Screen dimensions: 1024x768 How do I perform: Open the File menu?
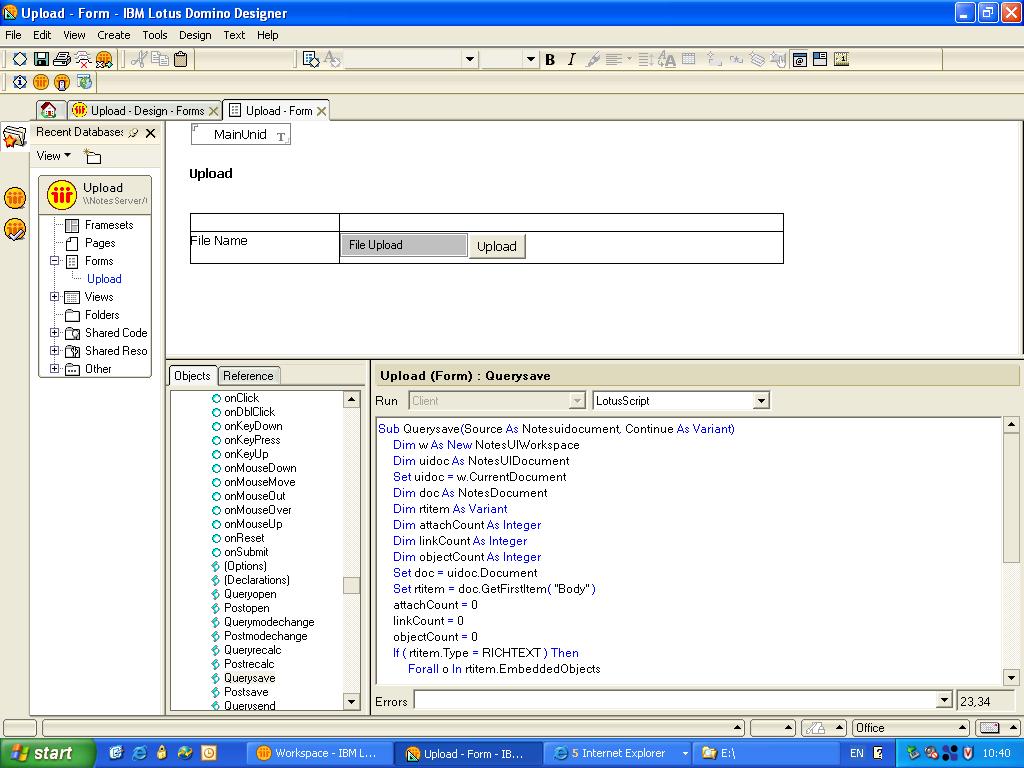[13, 35]
